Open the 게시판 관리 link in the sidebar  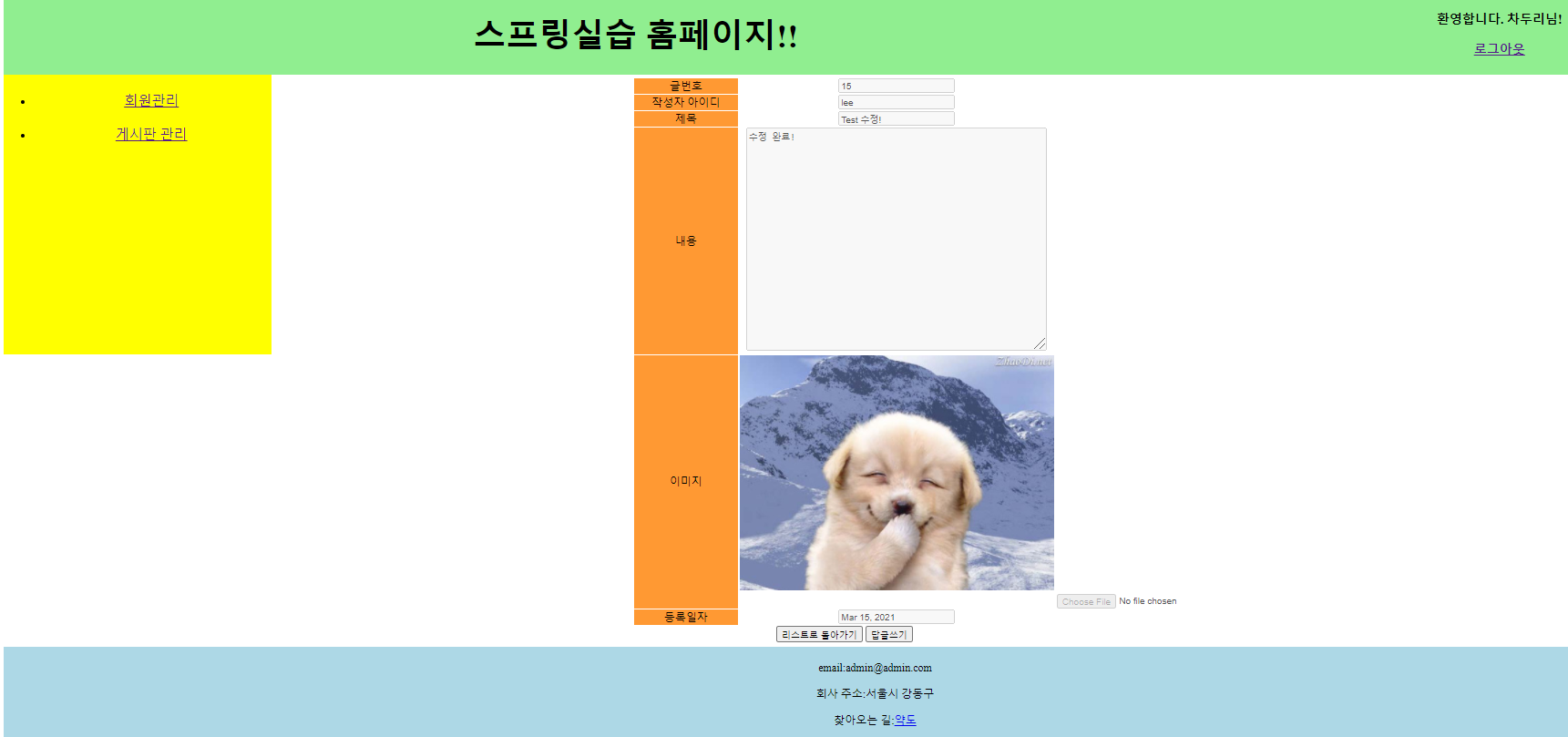coord(151,134)
